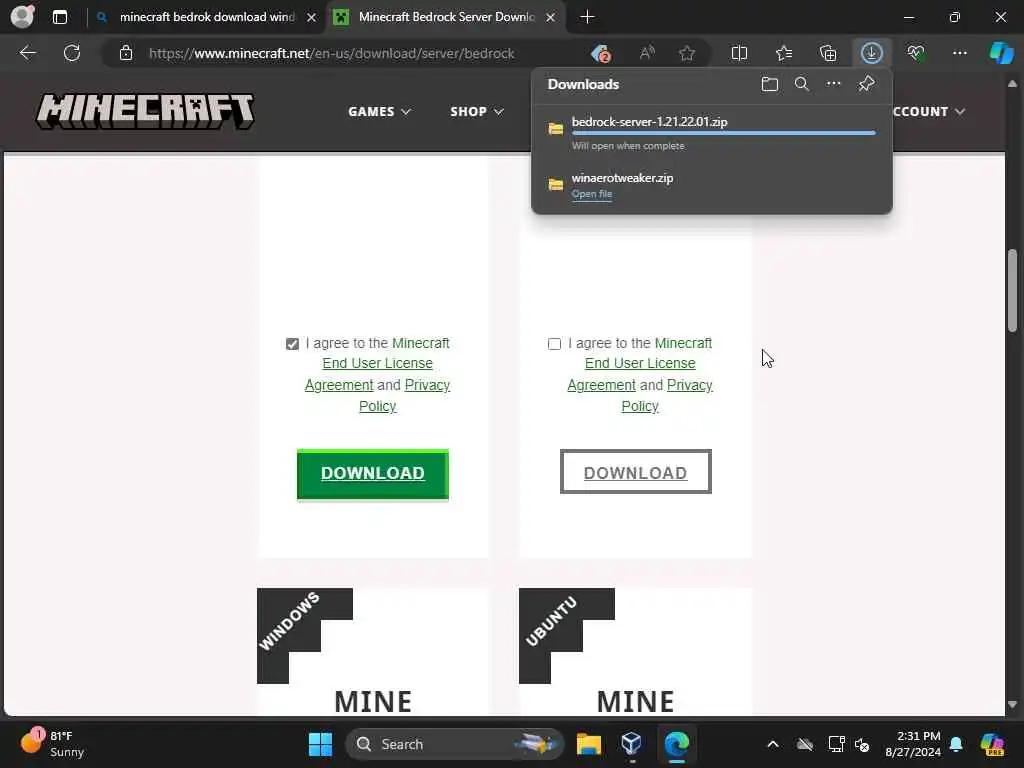Open the Windows Start menu
Screen dimensions: 1024x768
[320, 744]
